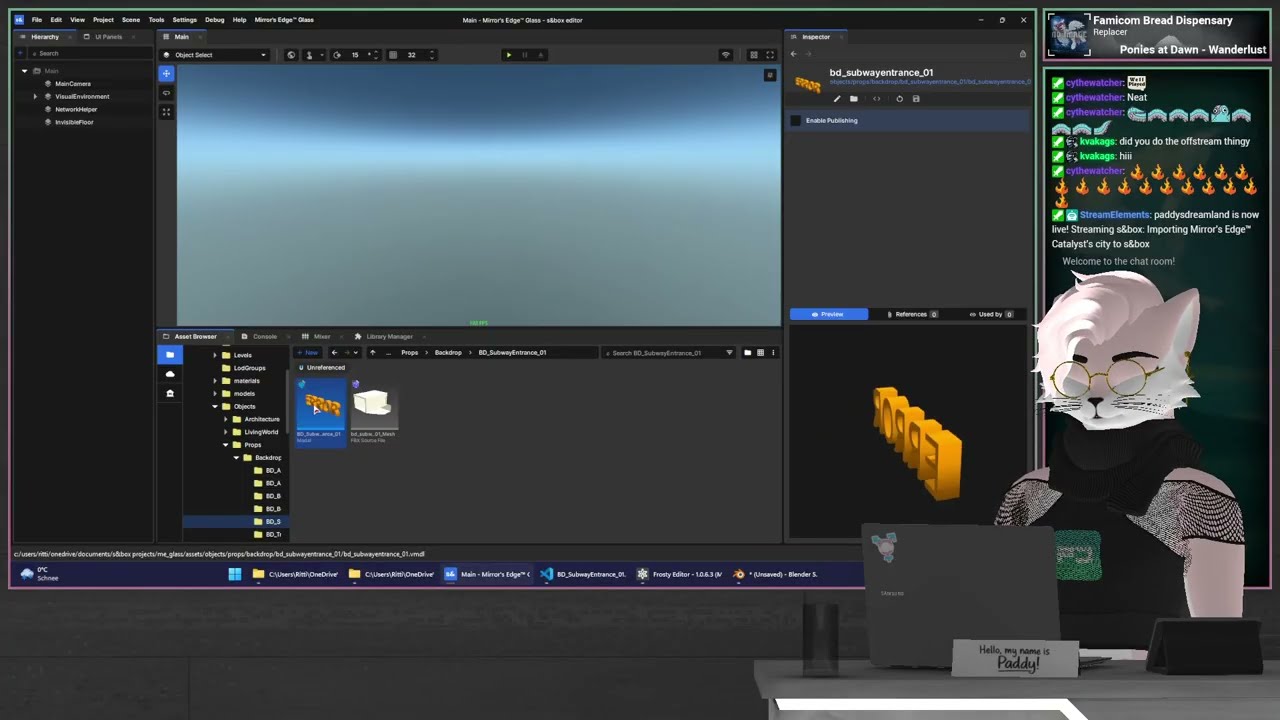Open the Edit menu
Image resolution: width=1280 pixels, height=720 pixels.
click(56, 20)
